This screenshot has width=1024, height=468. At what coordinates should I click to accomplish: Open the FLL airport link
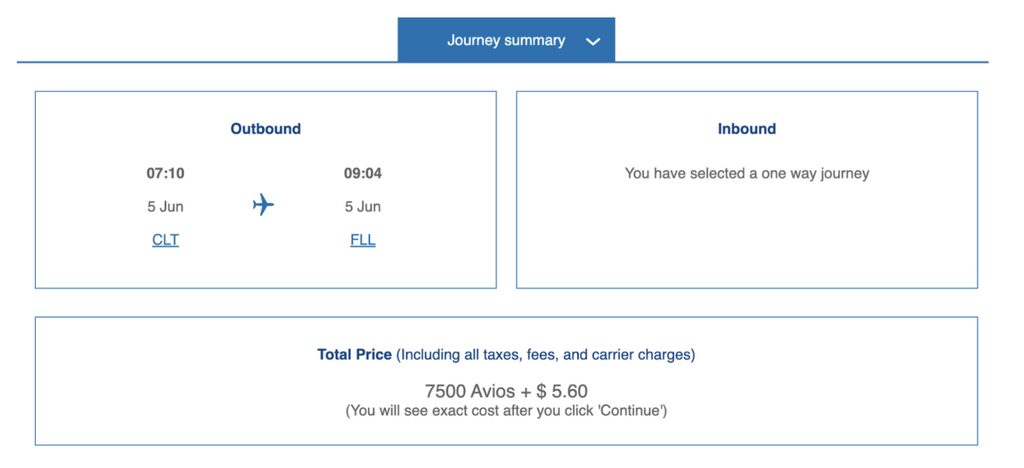(363, 240)
